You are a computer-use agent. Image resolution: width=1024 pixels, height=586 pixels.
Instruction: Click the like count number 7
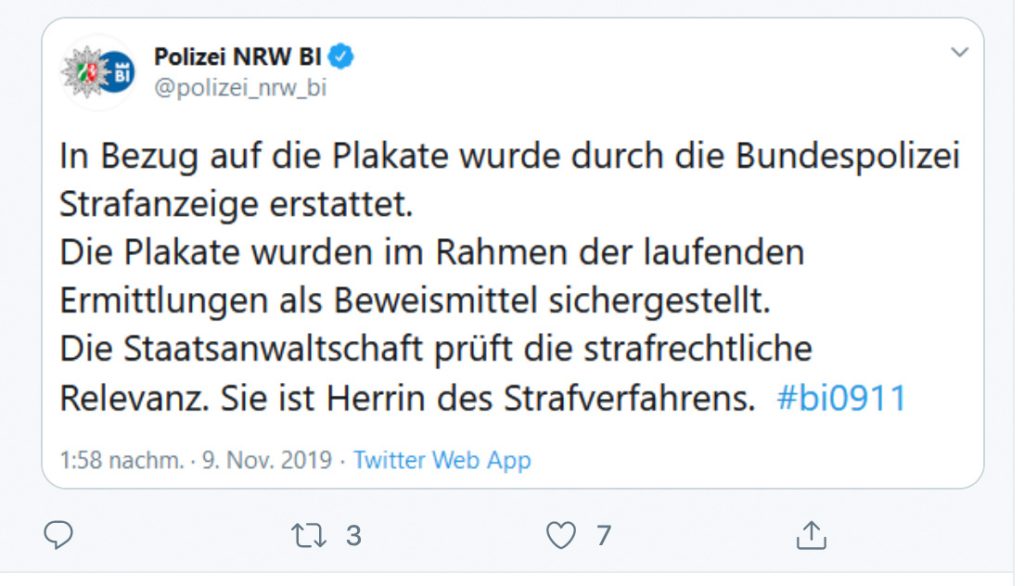[603, 536]
